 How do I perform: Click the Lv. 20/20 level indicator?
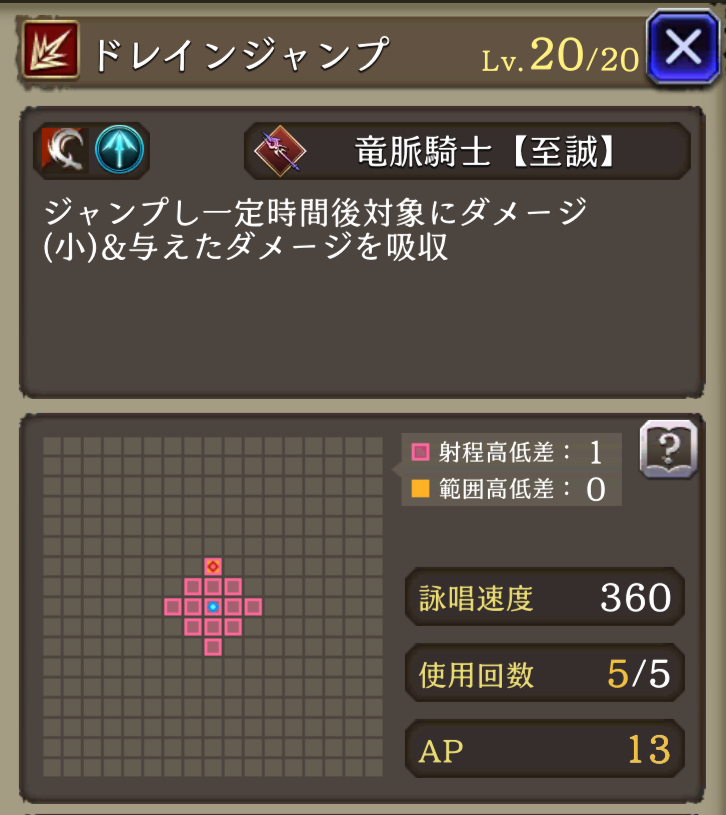(560, 56)
